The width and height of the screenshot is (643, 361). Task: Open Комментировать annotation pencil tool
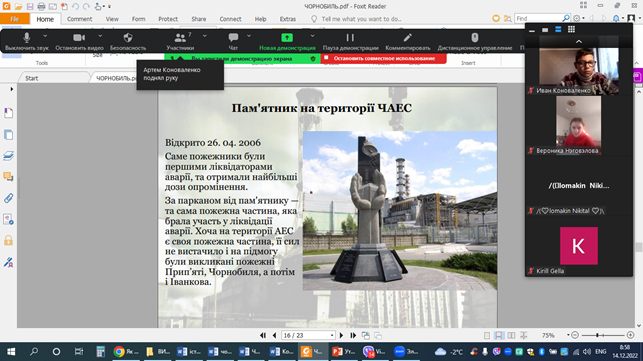click(408, 41)
